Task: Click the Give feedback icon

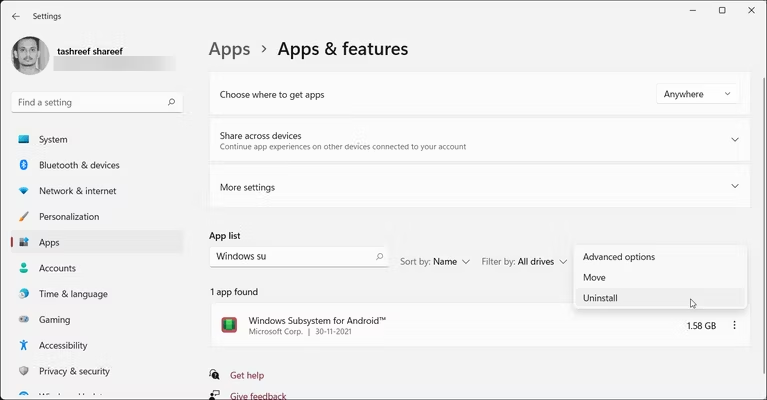Action: 214,394
